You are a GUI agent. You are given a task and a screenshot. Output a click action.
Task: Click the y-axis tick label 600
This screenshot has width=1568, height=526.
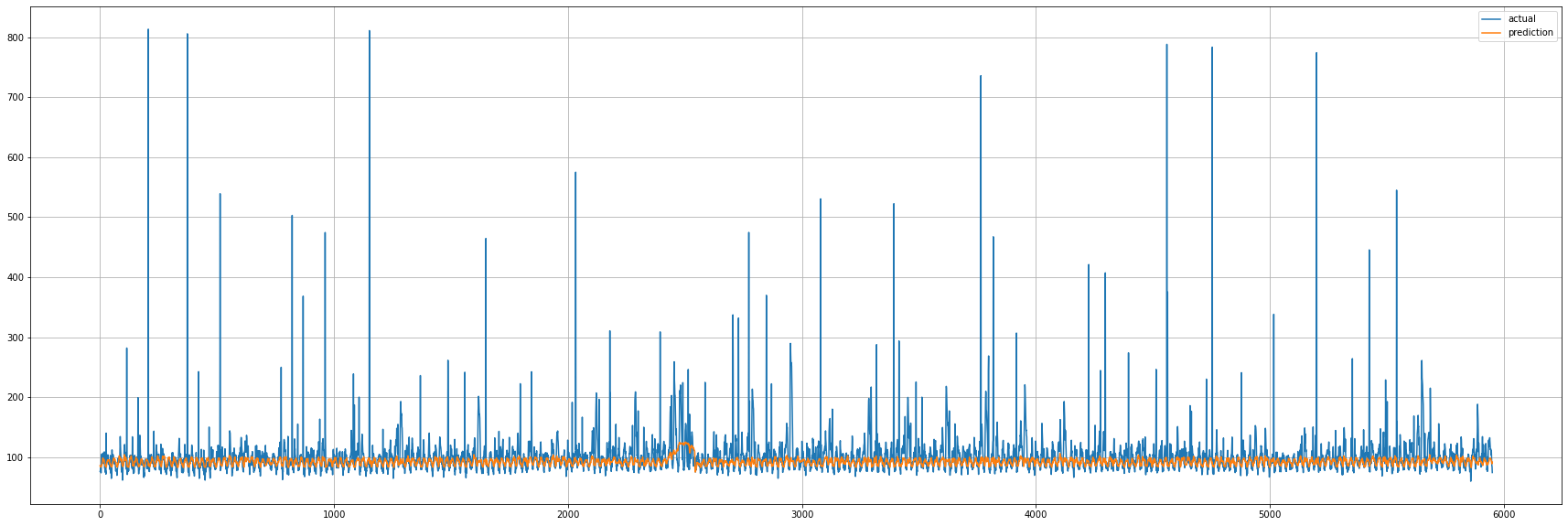[16, 157]
